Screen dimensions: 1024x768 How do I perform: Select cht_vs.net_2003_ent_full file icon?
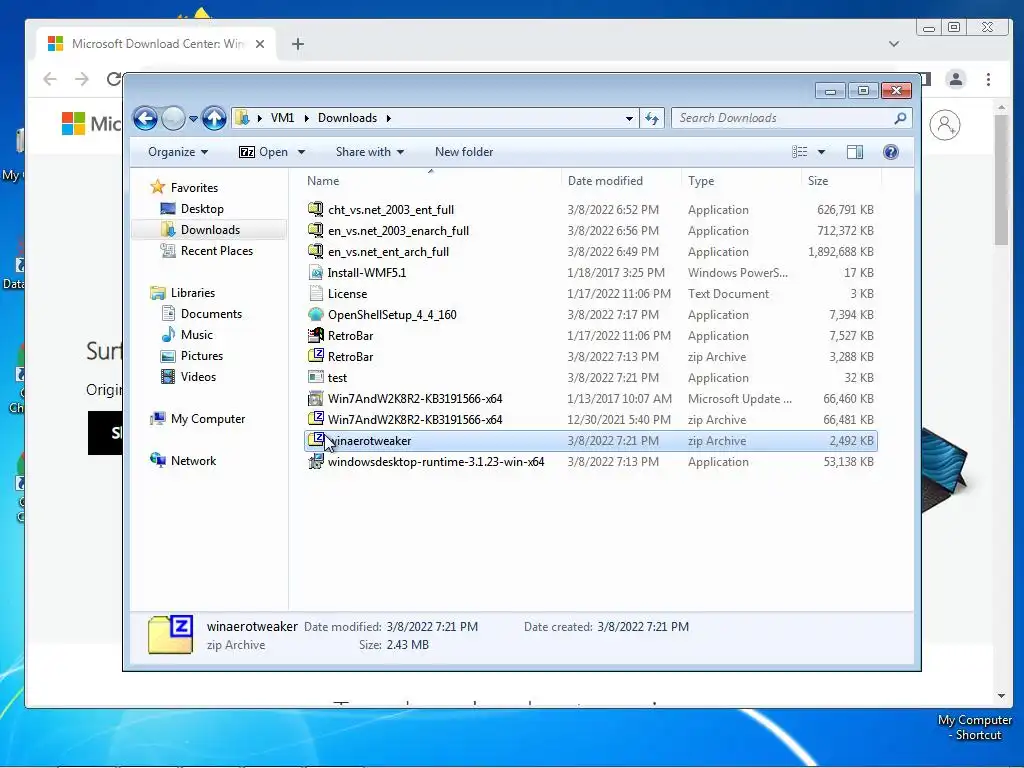(x=315, y=210)
